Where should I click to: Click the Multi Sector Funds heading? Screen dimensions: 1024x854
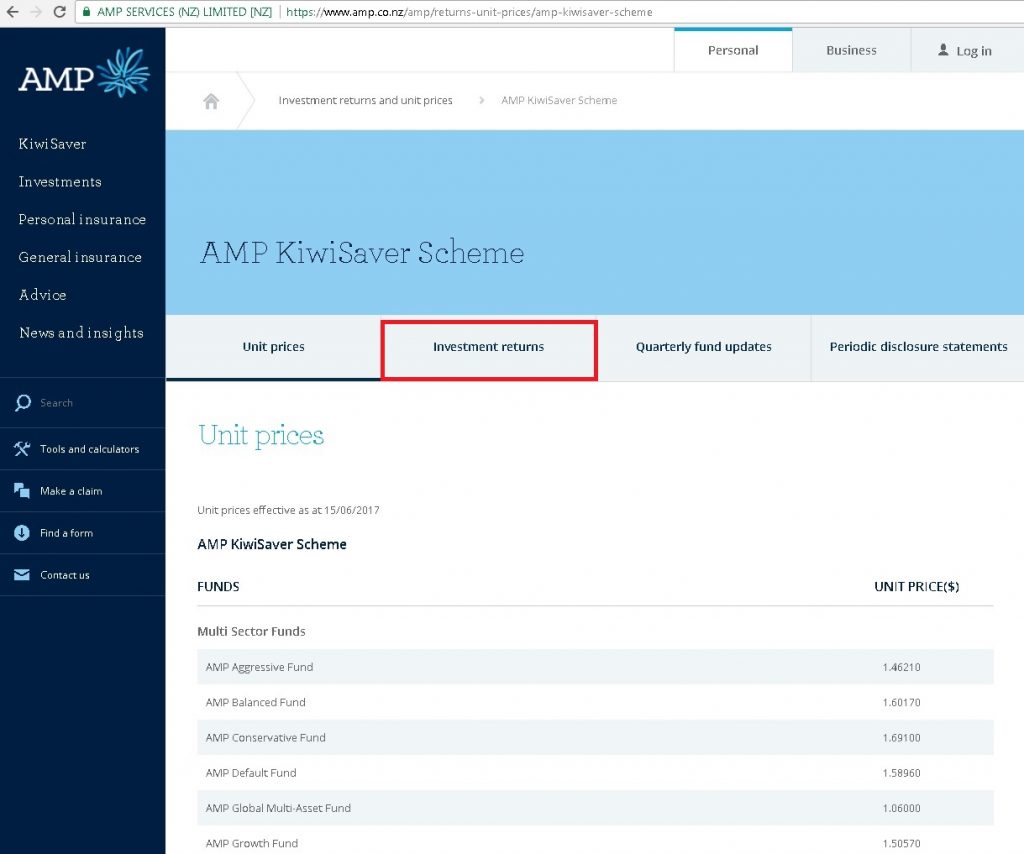pos(251,631)
